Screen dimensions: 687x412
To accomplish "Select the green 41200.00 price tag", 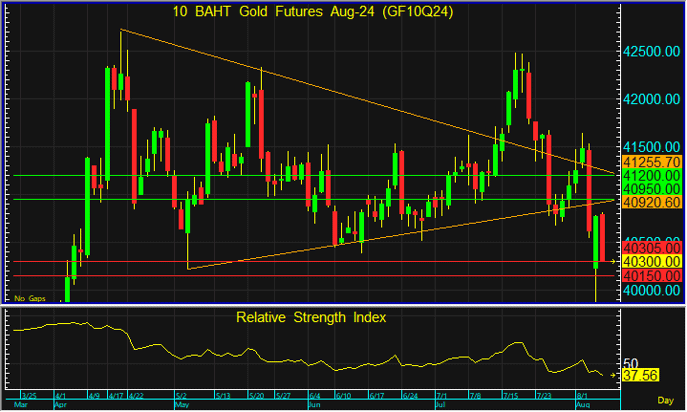I will point(651,174).
